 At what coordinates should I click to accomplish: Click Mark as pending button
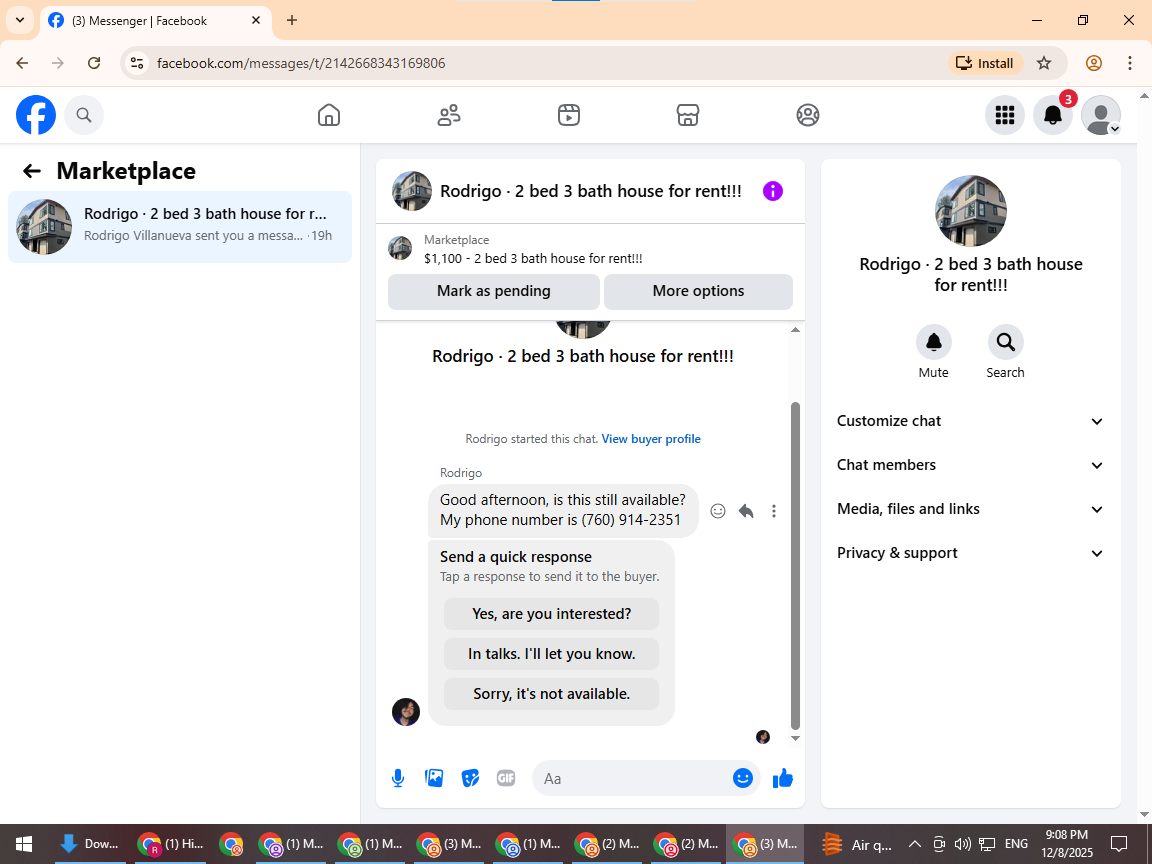(x=494, y=291)
